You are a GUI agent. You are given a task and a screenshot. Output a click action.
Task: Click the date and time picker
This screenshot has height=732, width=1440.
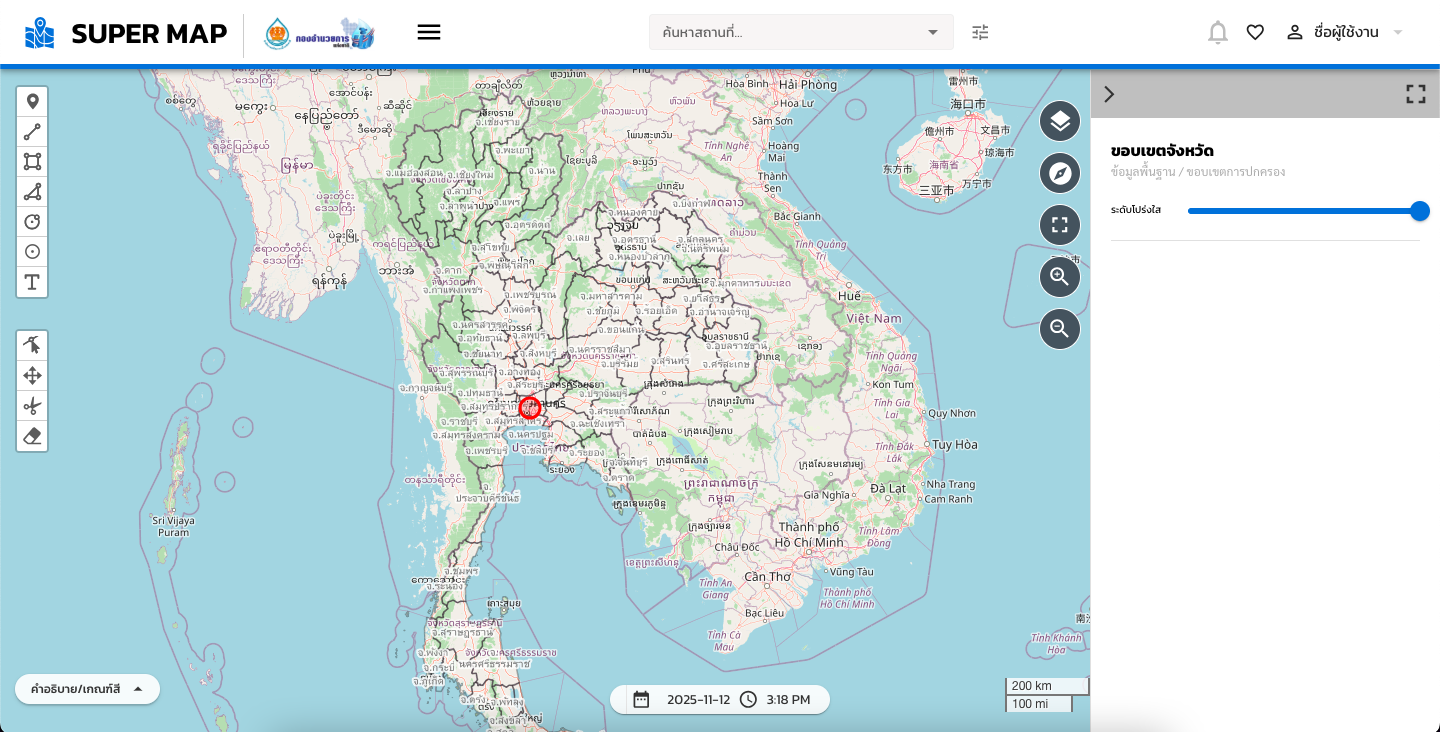(x=720, y=699)
